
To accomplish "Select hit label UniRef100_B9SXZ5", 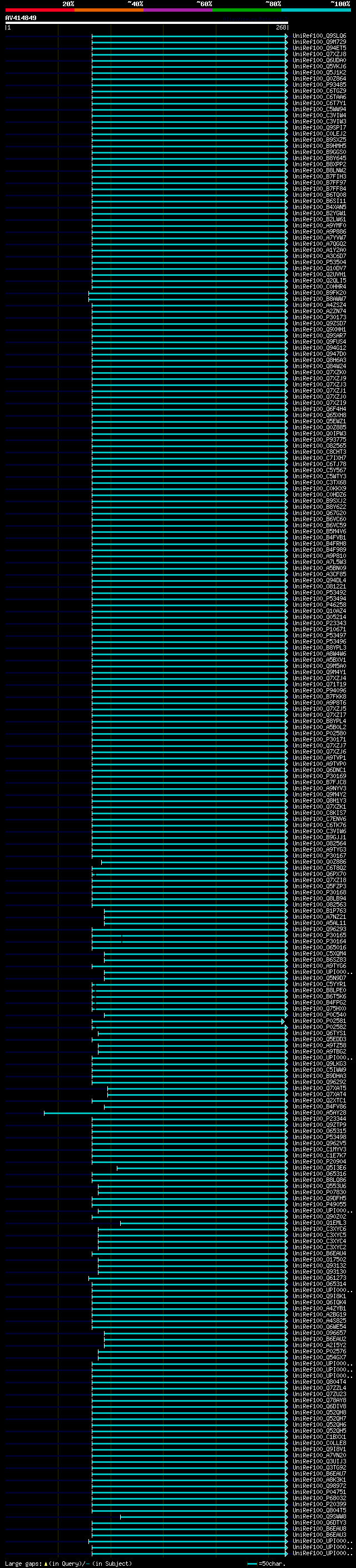I will 319,140.
